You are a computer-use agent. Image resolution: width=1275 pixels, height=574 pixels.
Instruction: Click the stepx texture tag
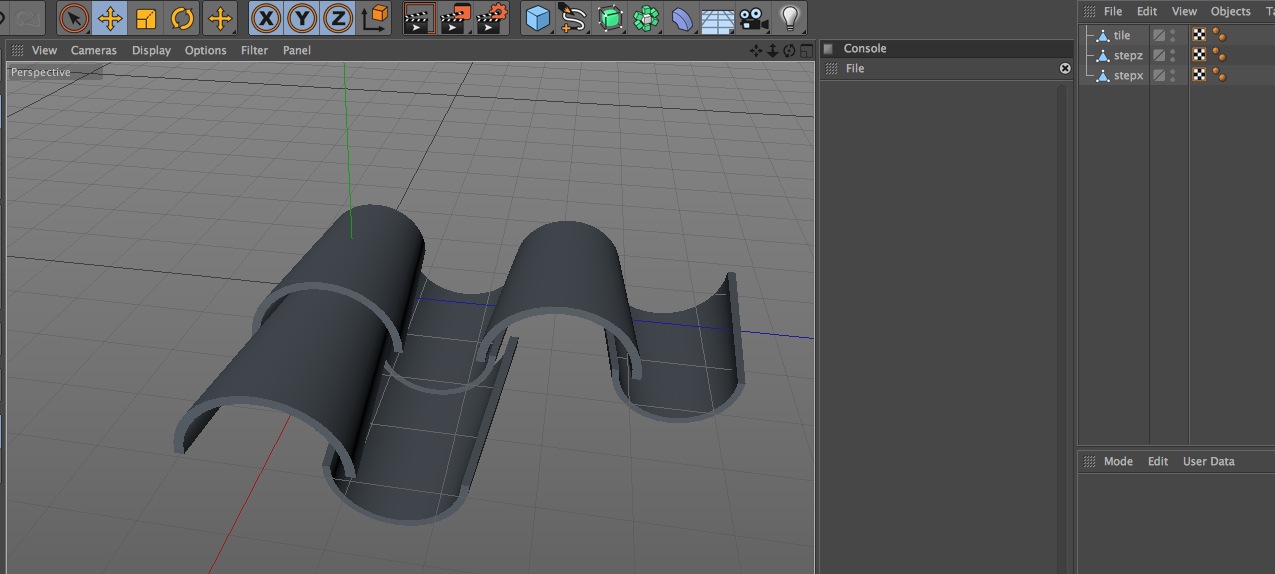click(1199, 75)
